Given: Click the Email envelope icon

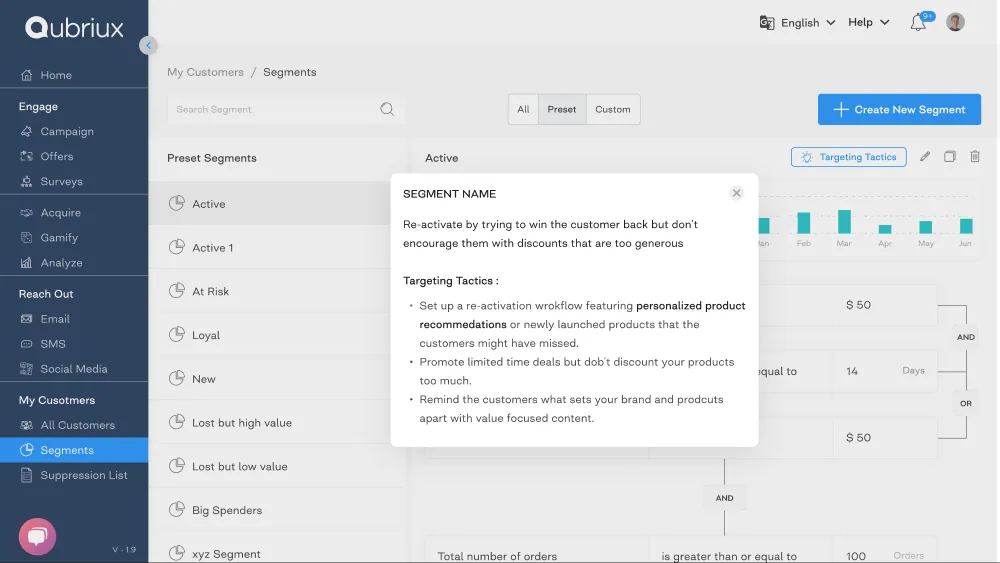Looking at the screenshot, I should tap(26, 319).
